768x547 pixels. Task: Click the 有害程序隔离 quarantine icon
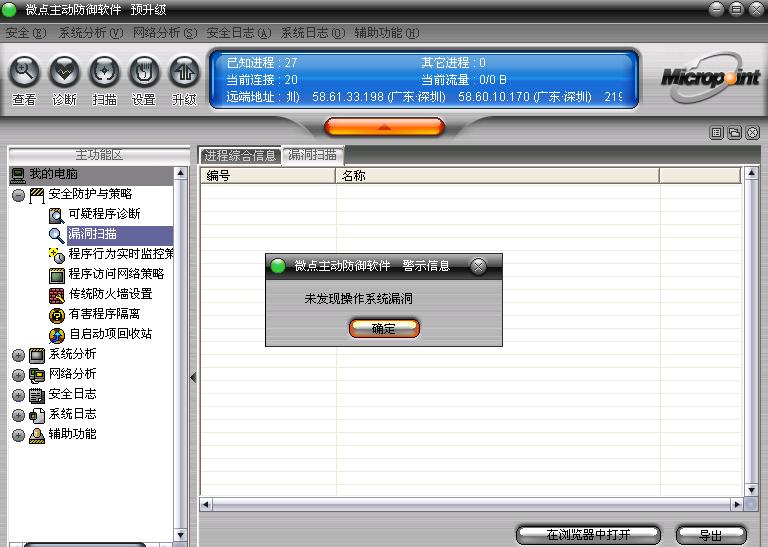[x=56, y=315]
